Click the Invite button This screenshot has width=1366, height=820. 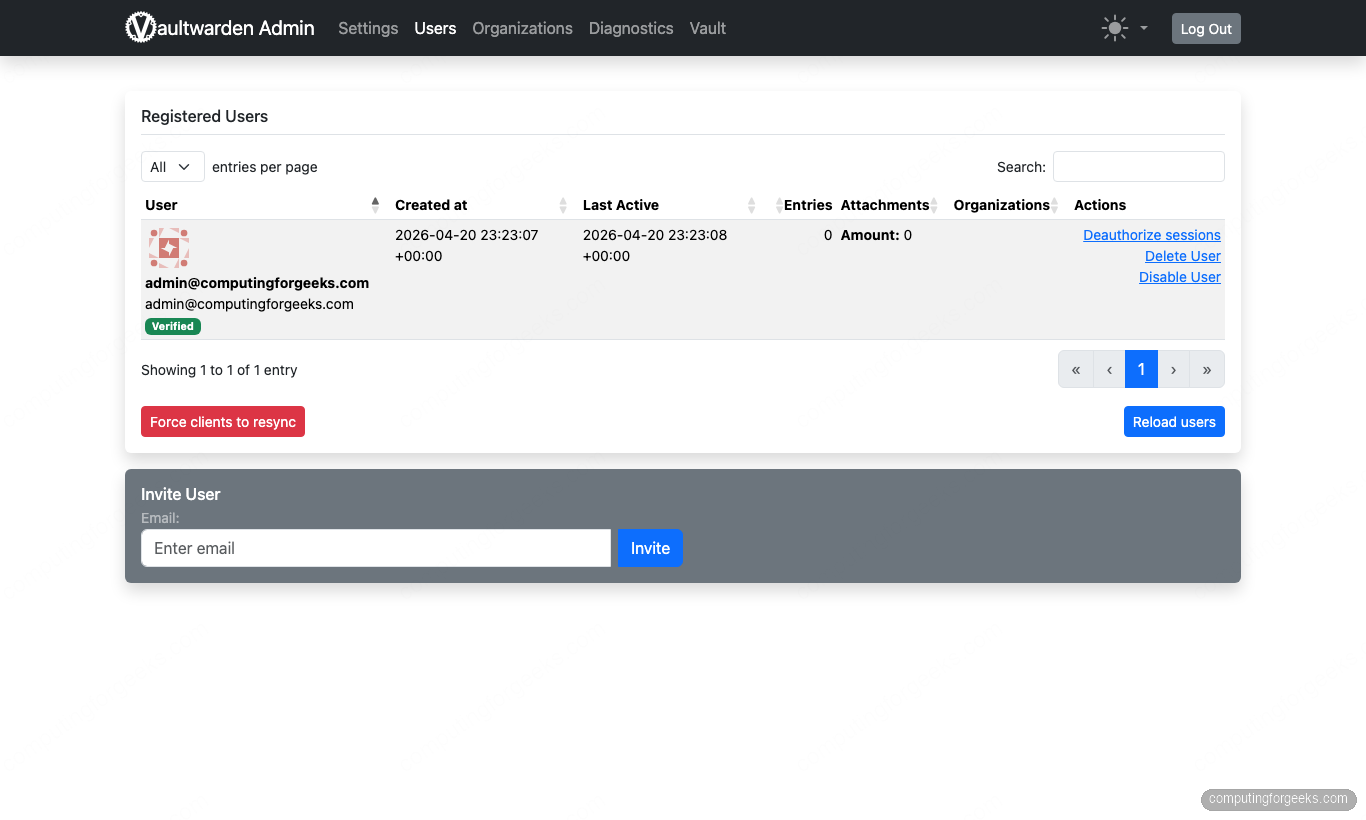[650, 548]
